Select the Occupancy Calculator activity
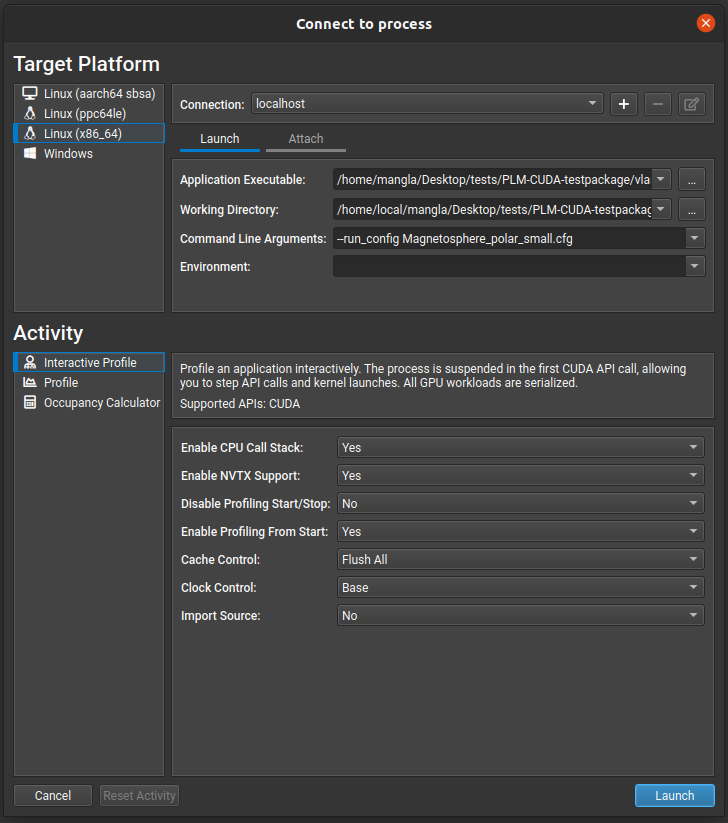The height and width of the screenshot is (823, 728). click(x=101, y=402)
